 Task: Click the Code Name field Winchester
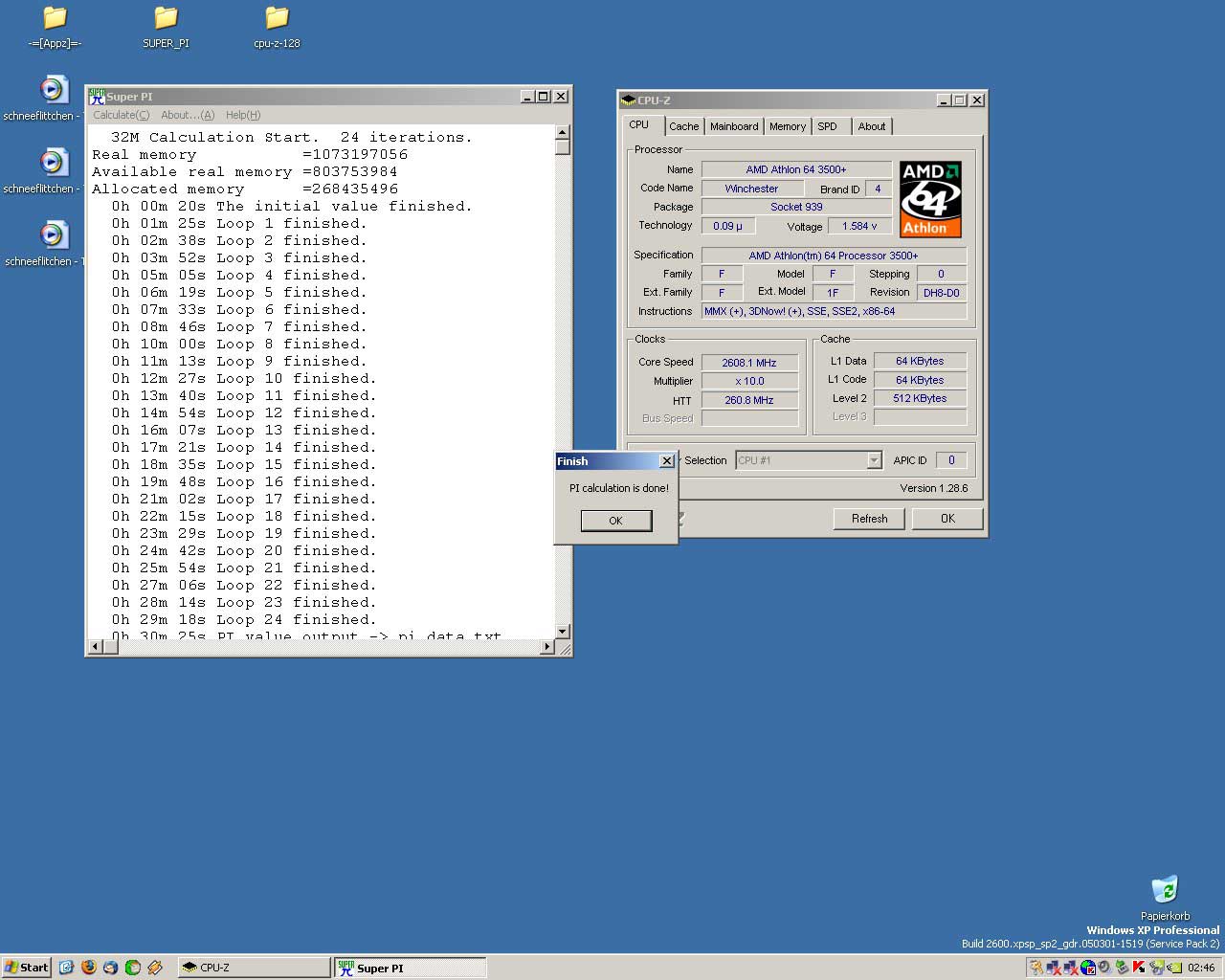point(751,189)
